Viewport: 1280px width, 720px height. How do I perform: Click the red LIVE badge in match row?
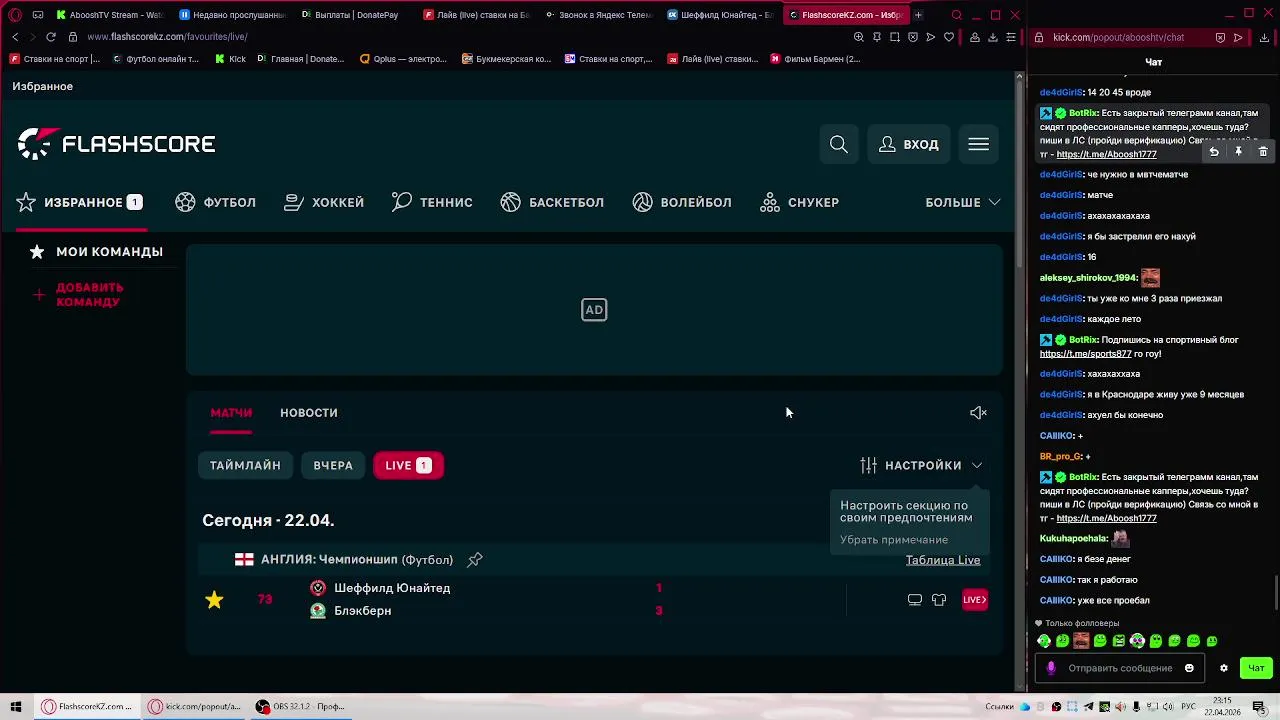pos(975,600)
